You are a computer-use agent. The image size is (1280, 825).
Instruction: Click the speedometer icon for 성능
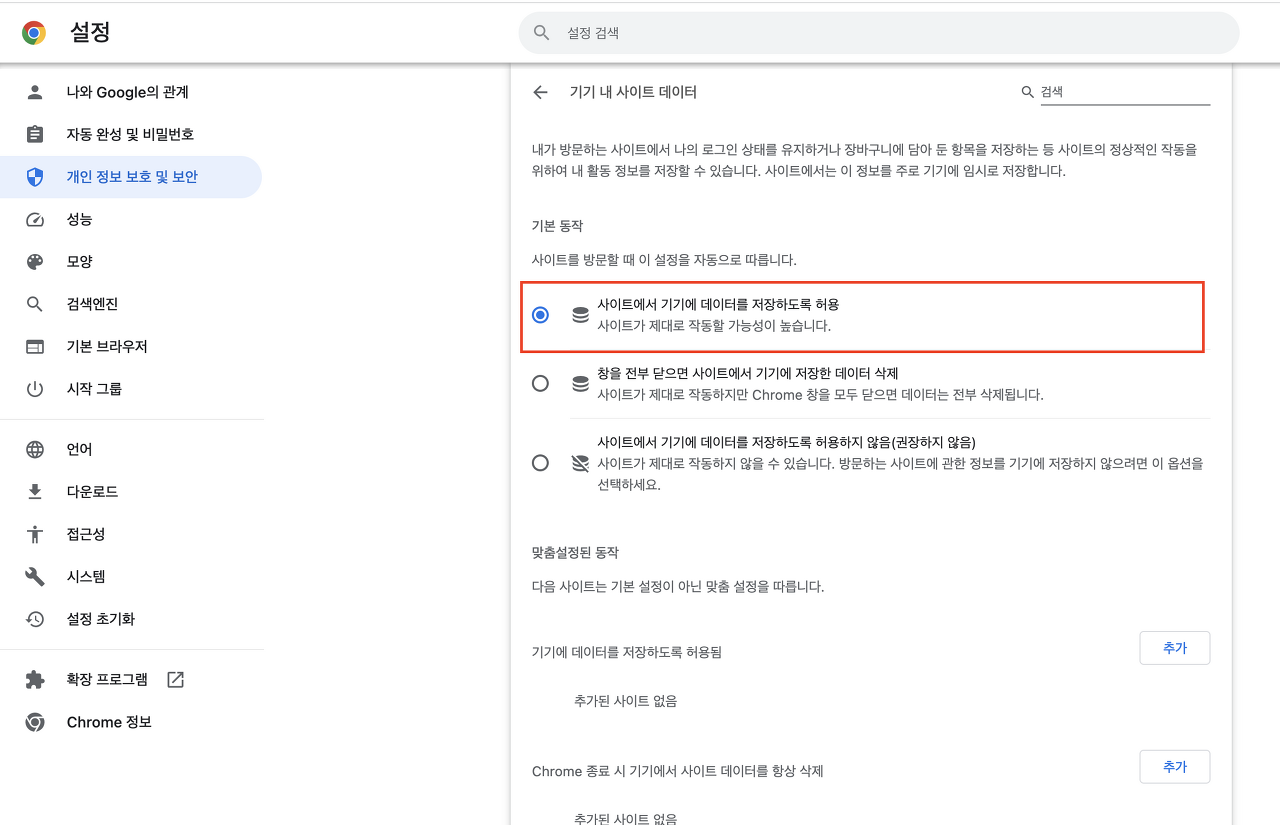(x=35, y=219)
